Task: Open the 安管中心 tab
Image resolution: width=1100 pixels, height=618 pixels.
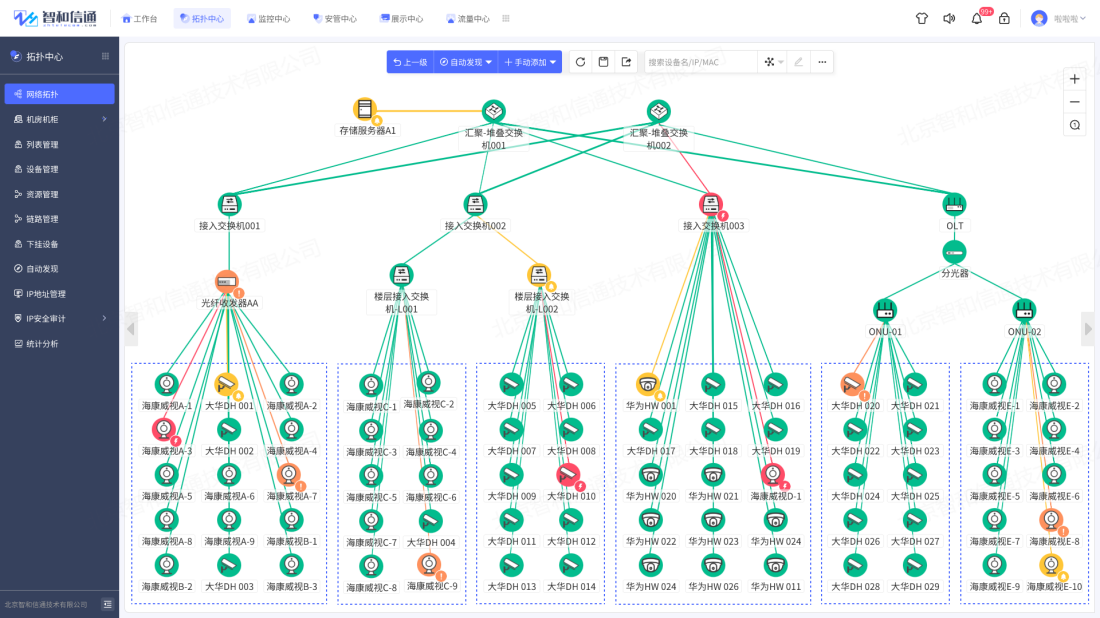Action: coord(335,19)
